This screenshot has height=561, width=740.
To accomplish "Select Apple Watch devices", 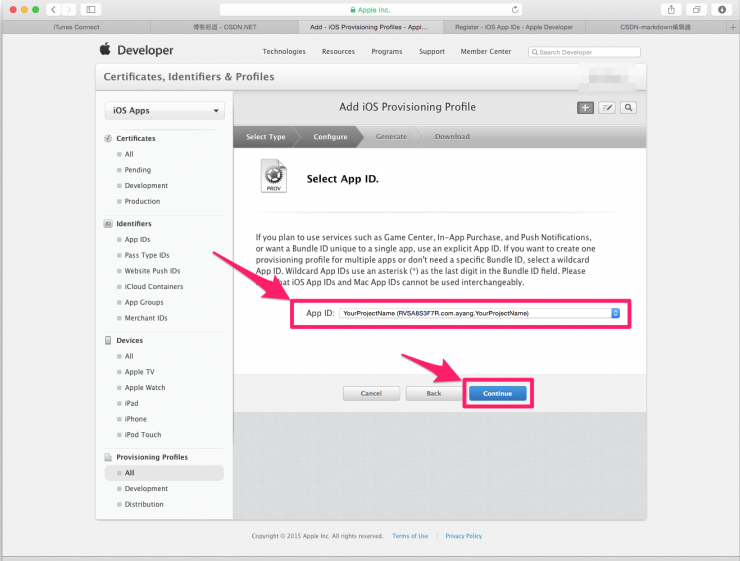I will pos(145,388).
